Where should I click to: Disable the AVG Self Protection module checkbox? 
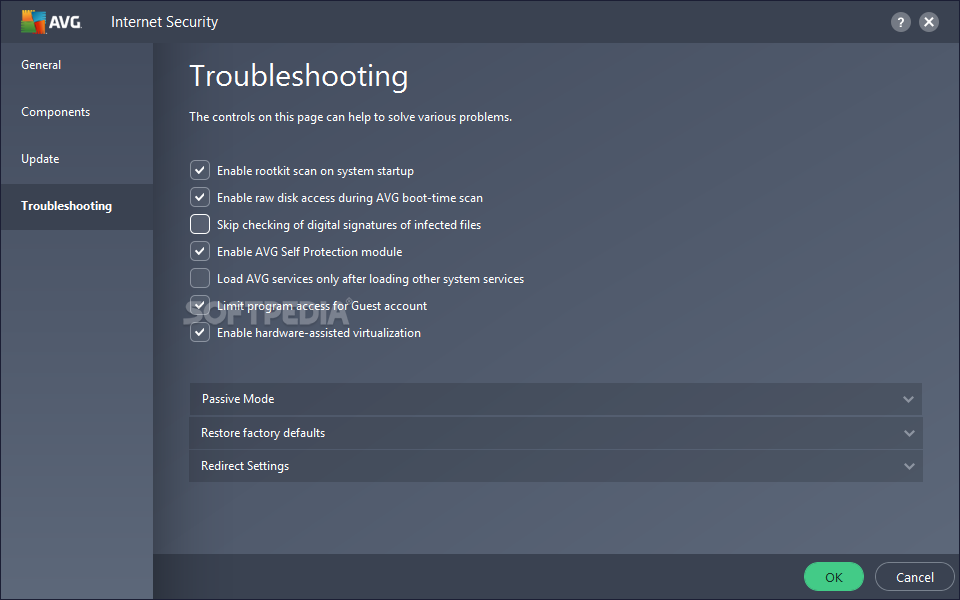[x=200, y=251]
